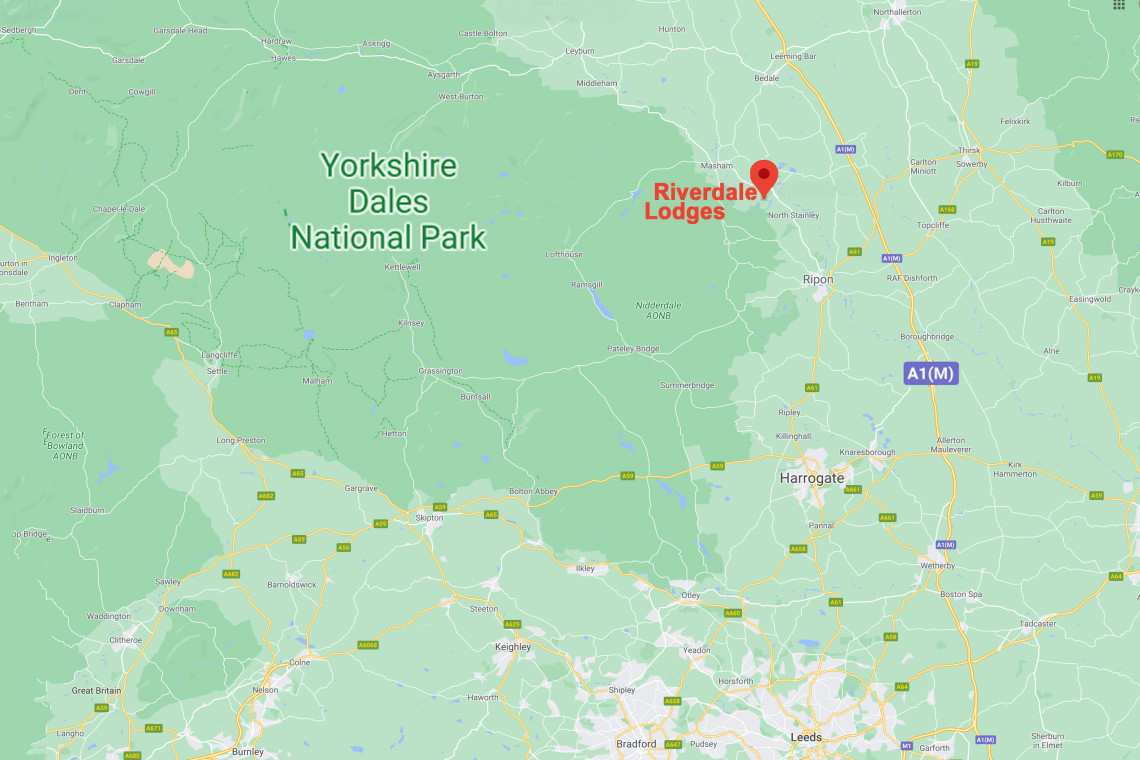The image size is (1140, 760).
Task: Select the Forest of Bowland AONB label
Action: (64, 445)
